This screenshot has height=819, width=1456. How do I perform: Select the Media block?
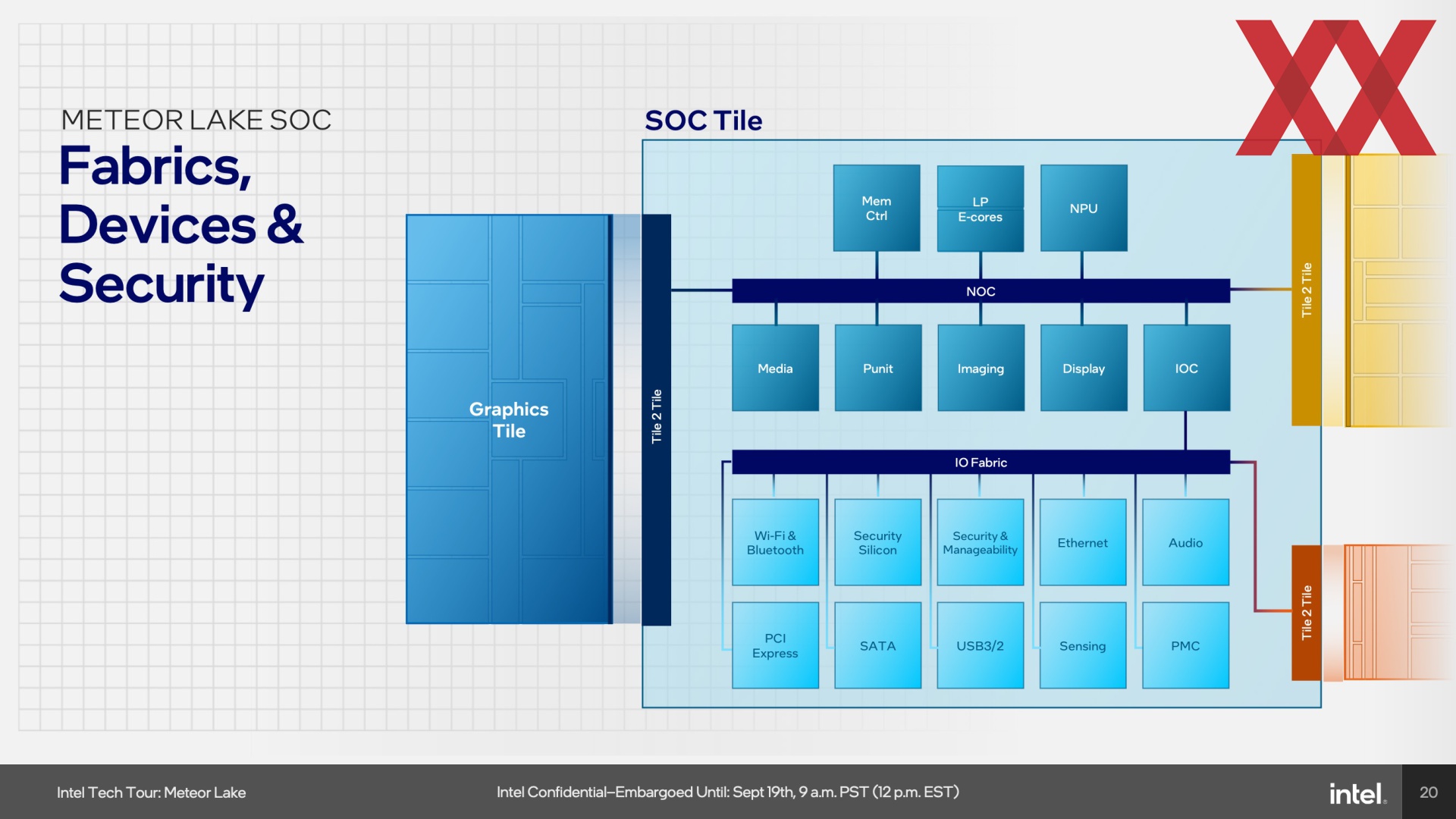[x=775, y=368]
